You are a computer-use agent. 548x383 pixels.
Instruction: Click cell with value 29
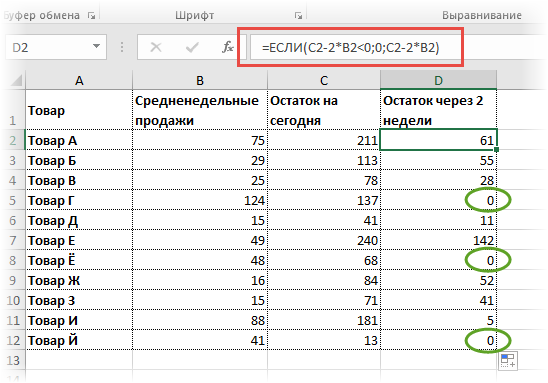coord(200,160)
